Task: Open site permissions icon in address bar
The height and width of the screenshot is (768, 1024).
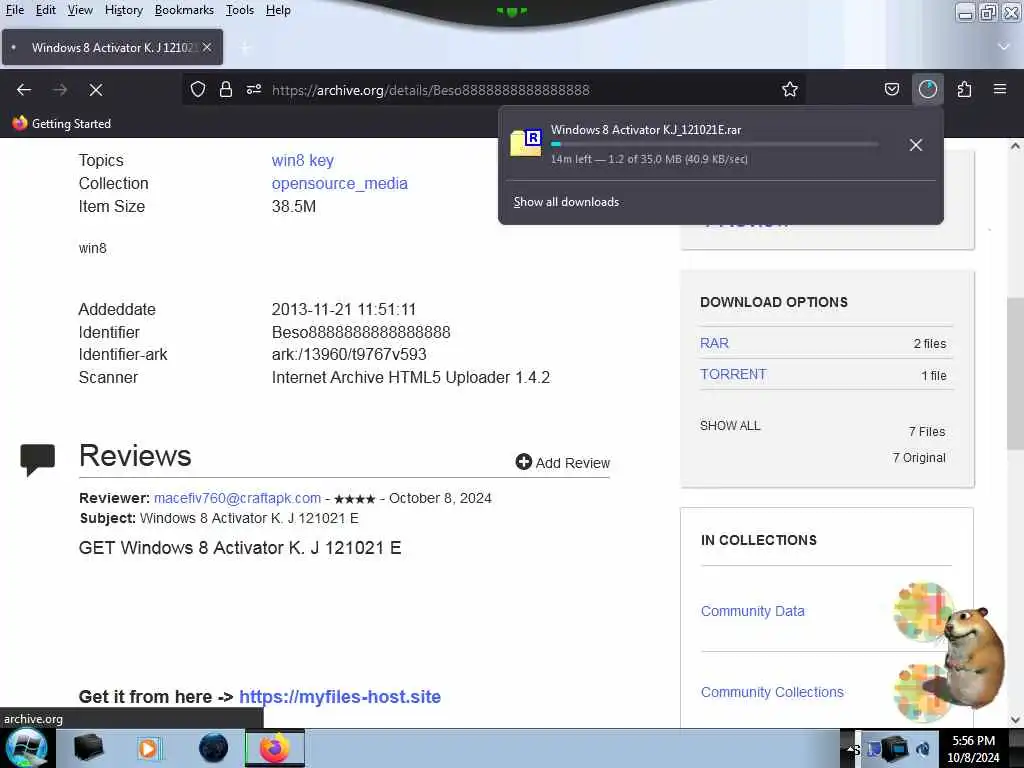Action: [254, 89]
